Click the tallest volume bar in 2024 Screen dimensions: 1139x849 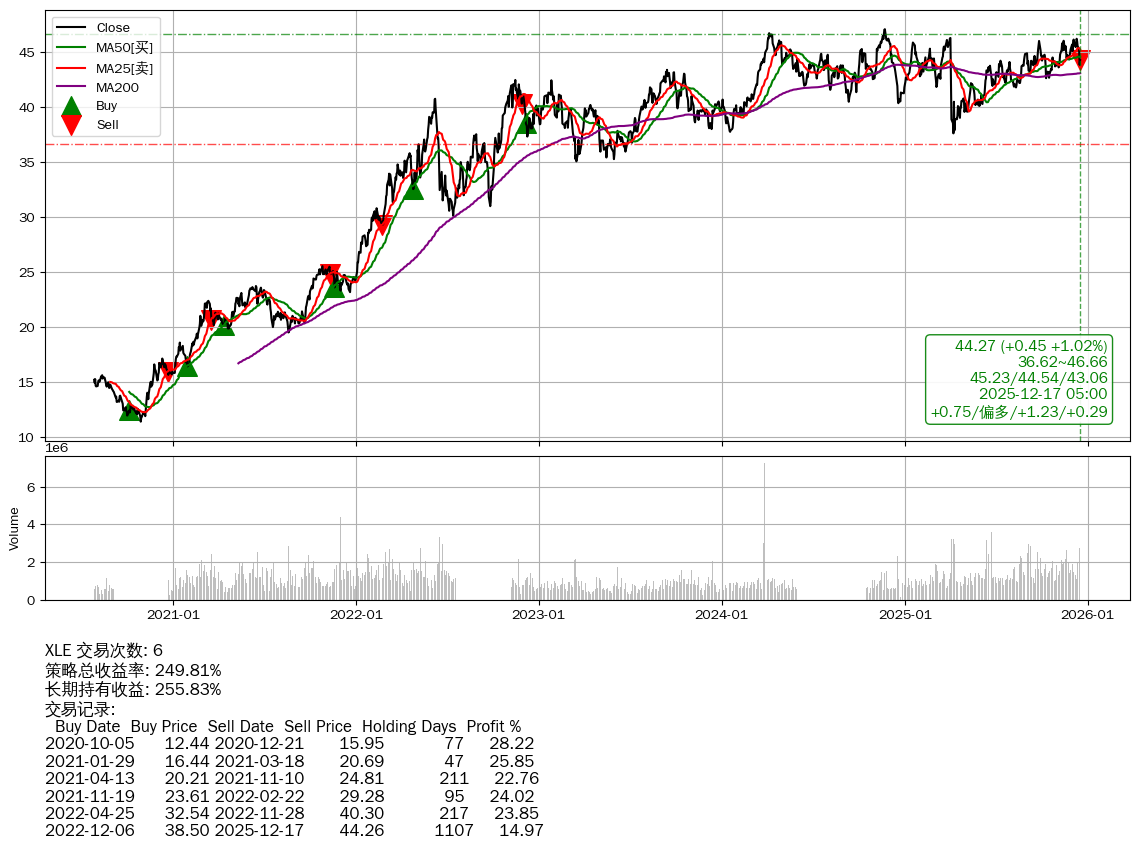pos(764,530)
